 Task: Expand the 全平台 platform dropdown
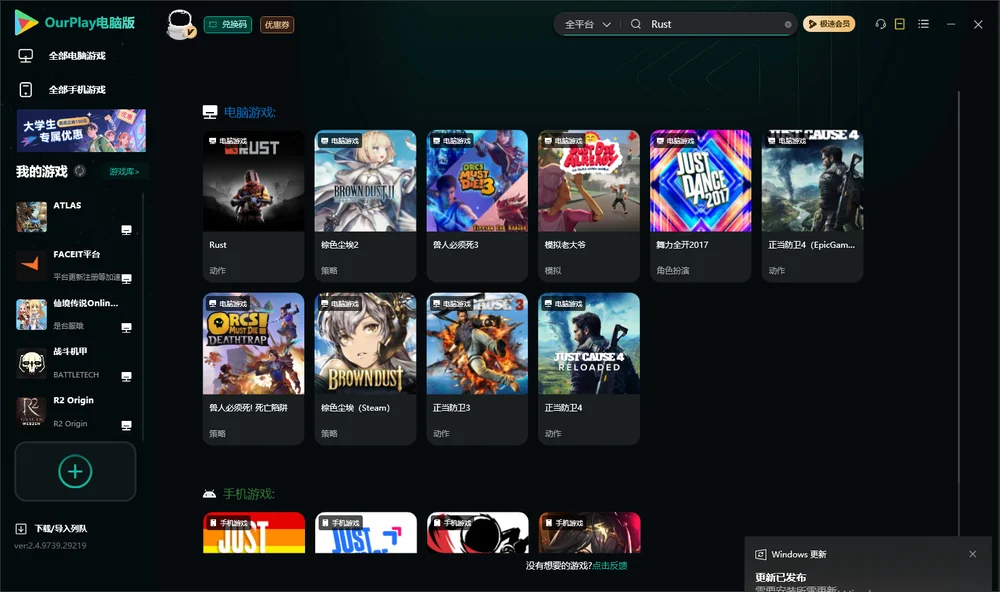pyautogui.click(x=587, y=24)
